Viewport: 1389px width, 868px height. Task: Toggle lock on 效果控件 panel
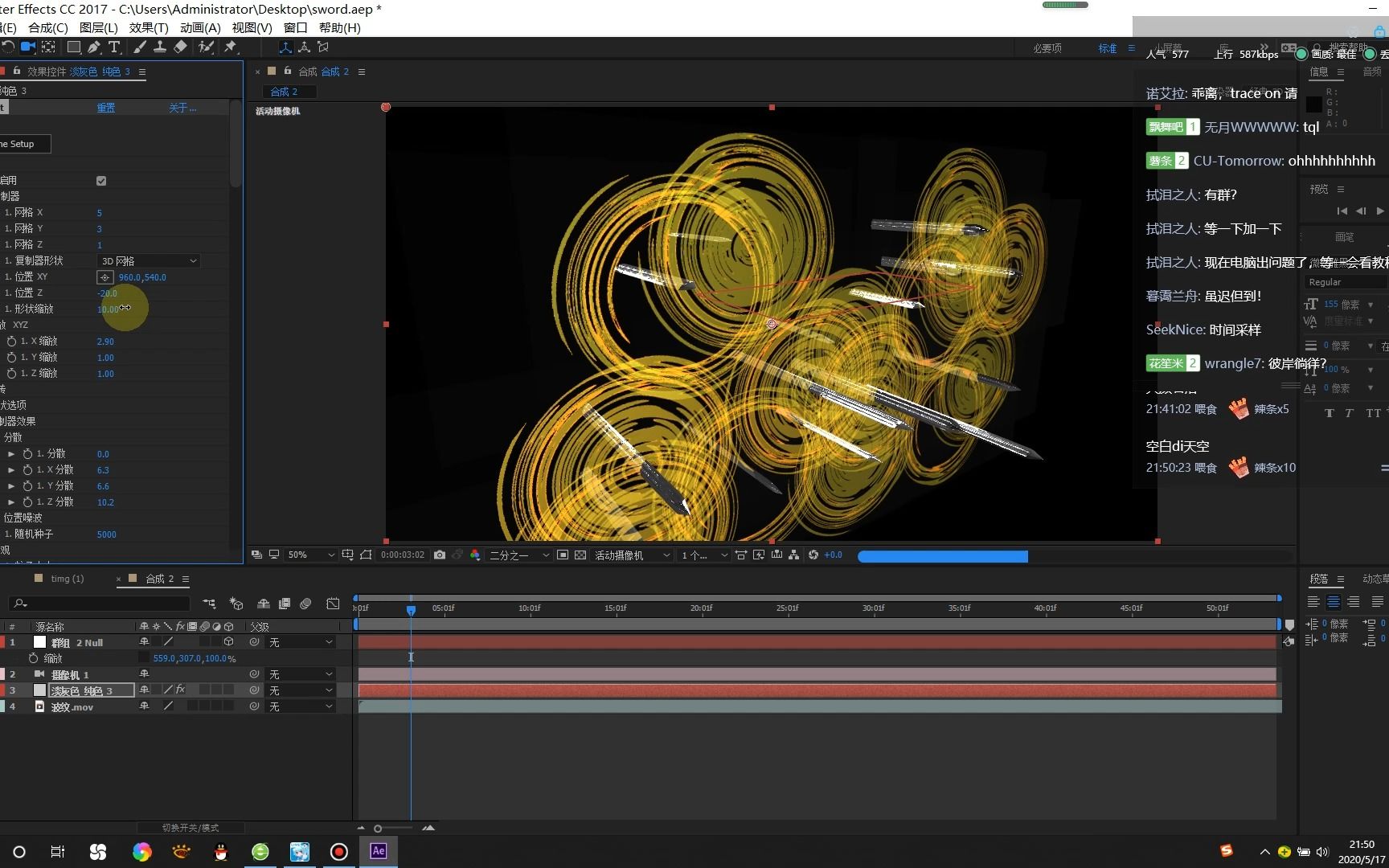coord(16,71)
